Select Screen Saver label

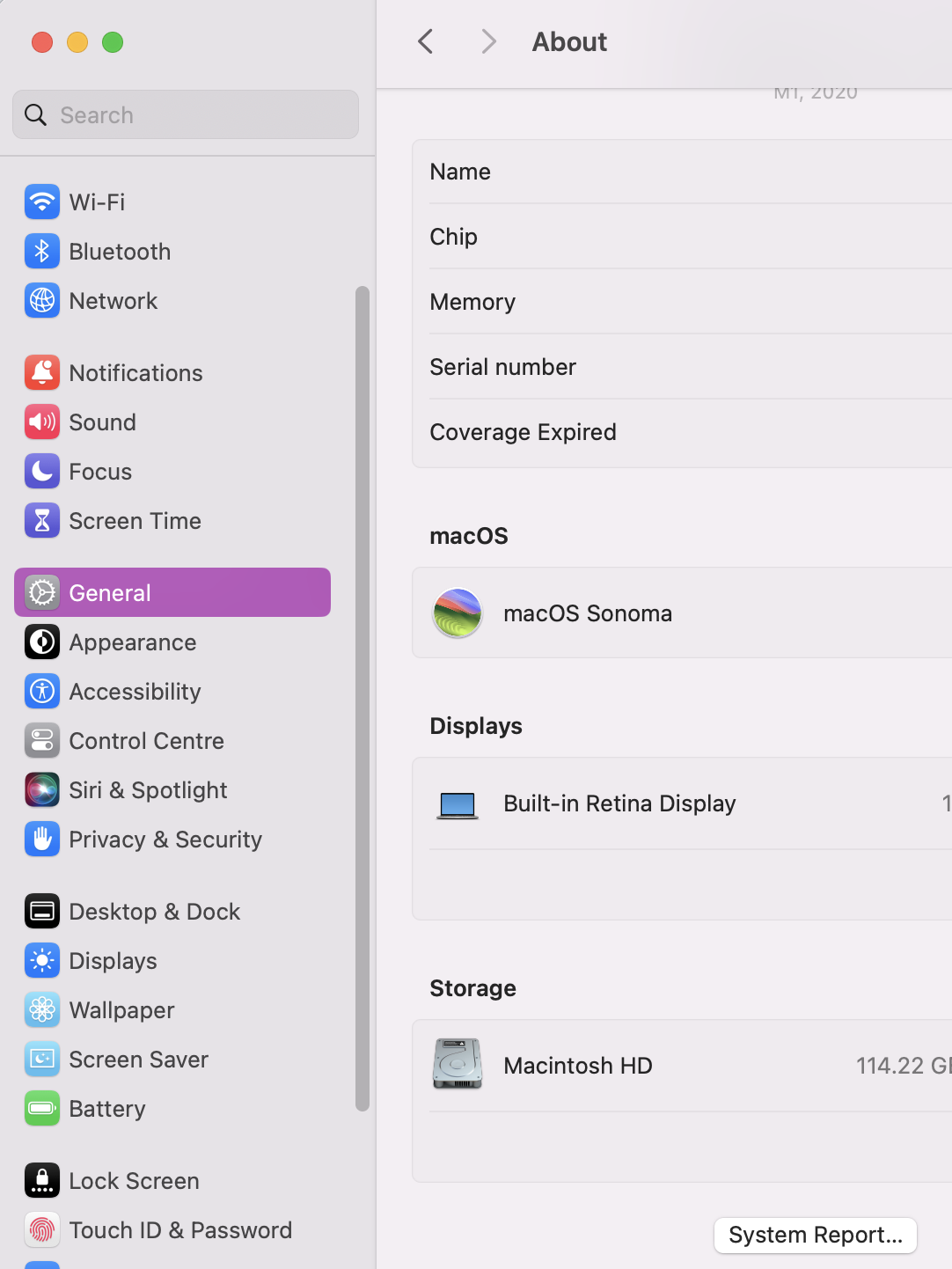(x=139, y=1060)
